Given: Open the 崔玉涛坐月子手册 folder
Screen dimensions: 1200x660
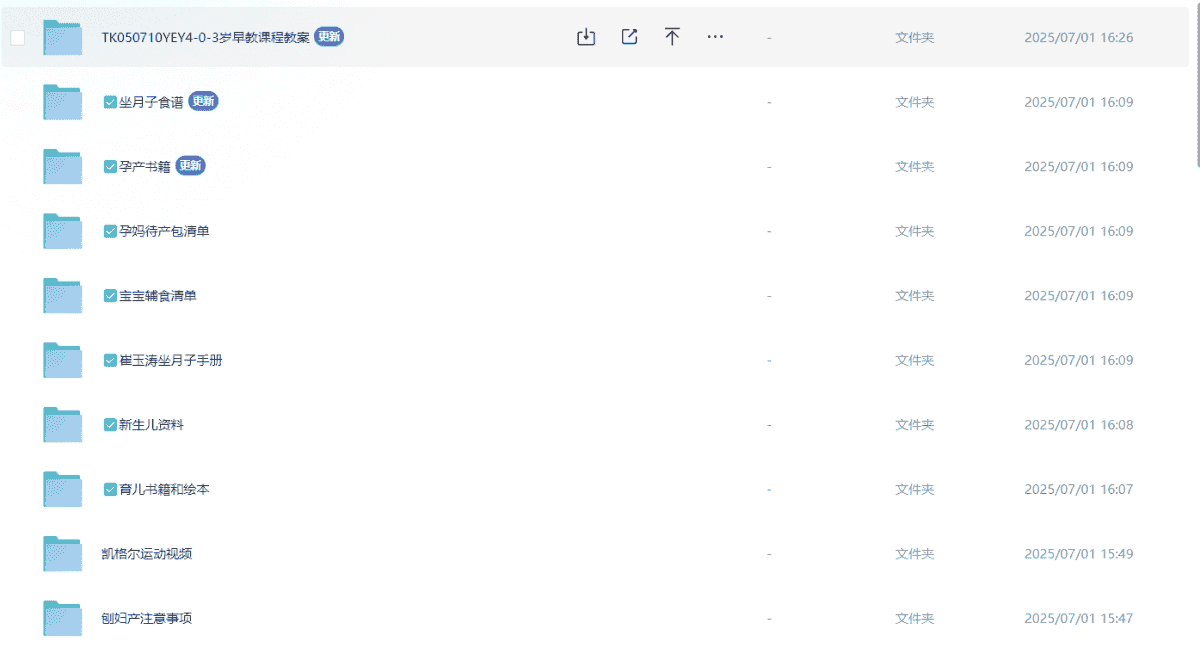Looking at the screenshot, I should coord(170,360).
